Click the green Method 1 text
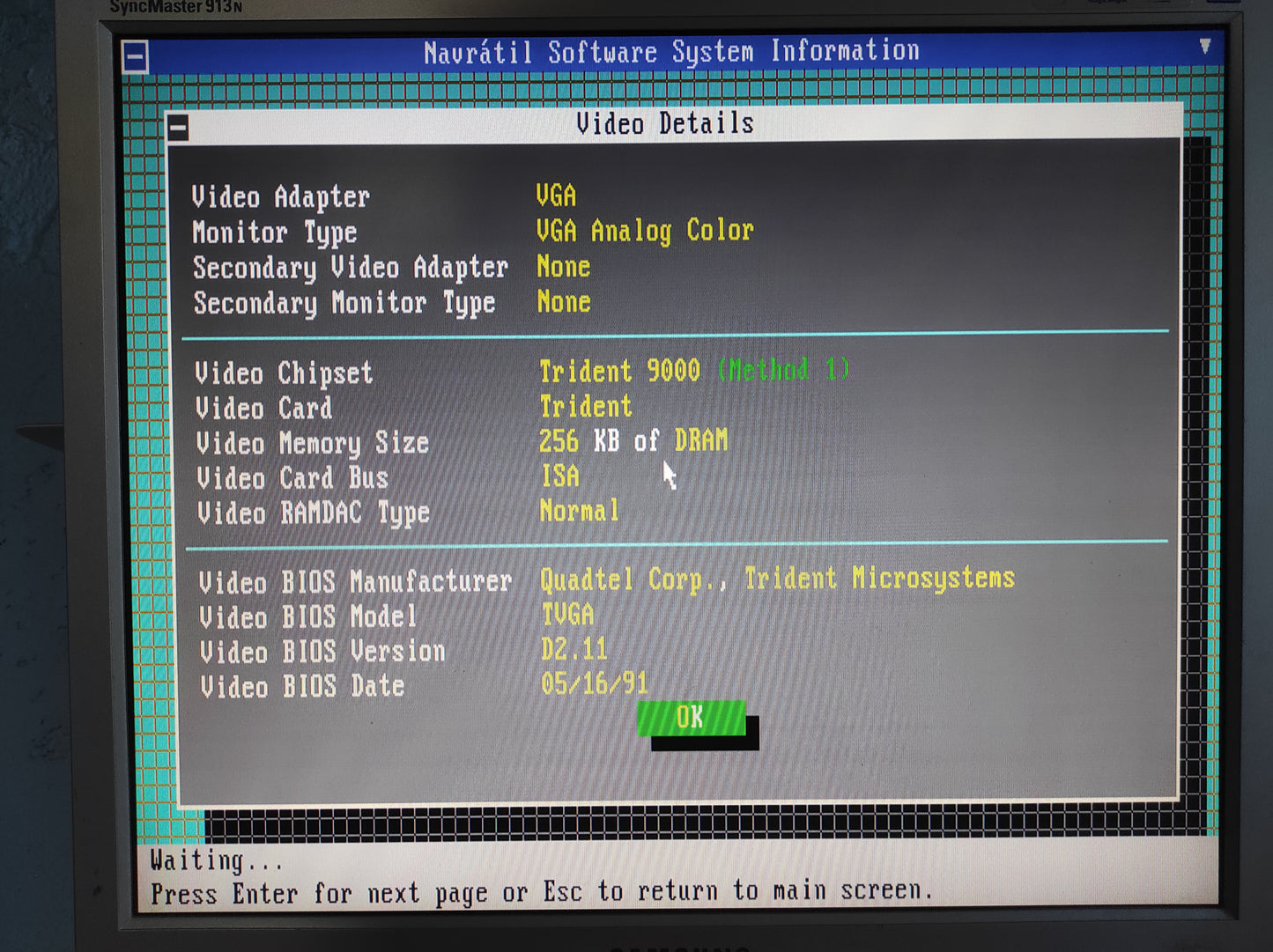Image resolution: width=1273 pixels, height=952 pixels. 783,370
